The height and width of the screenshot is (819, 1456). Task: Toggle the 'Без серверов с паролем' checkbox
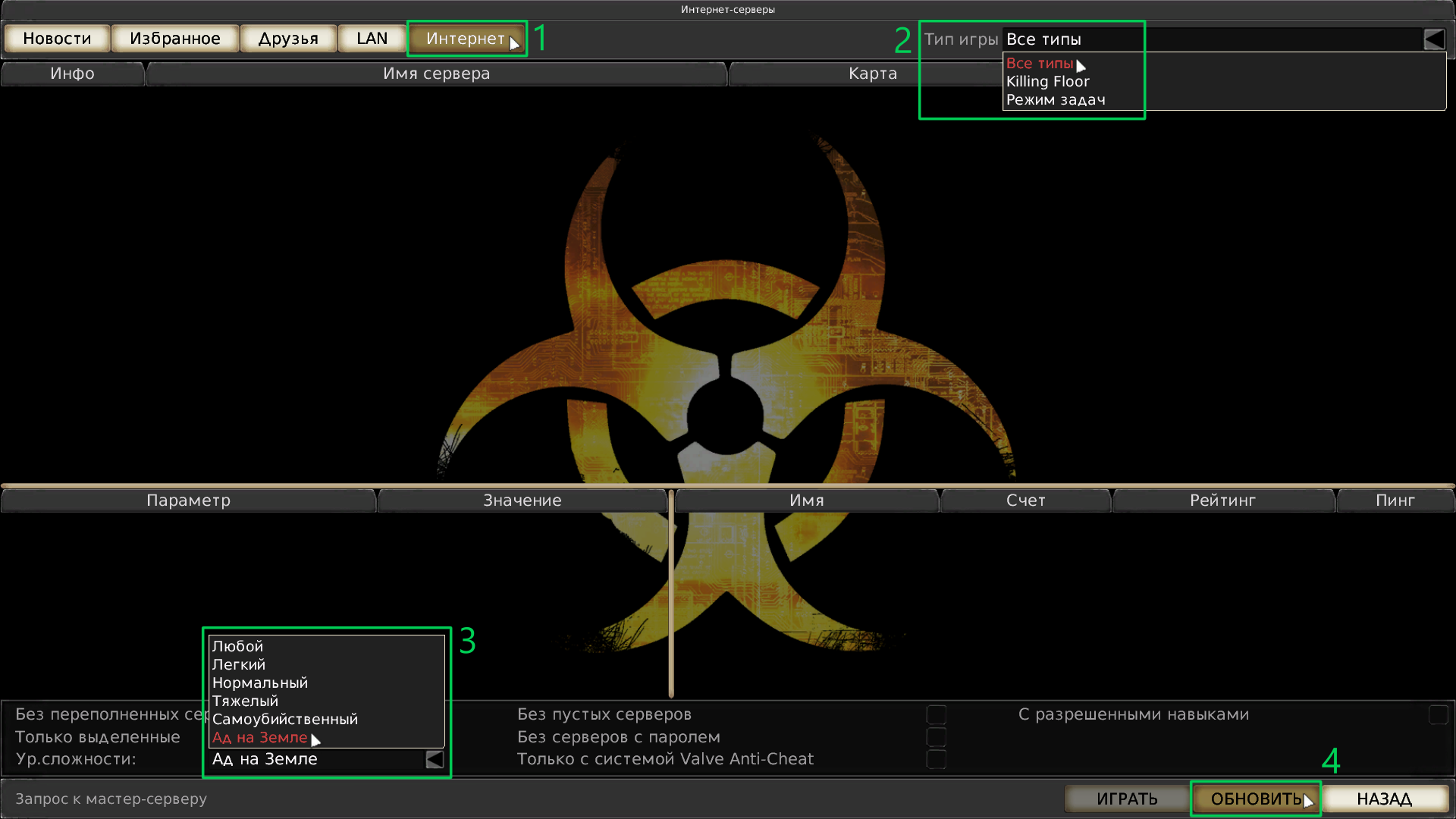(937, 737)
